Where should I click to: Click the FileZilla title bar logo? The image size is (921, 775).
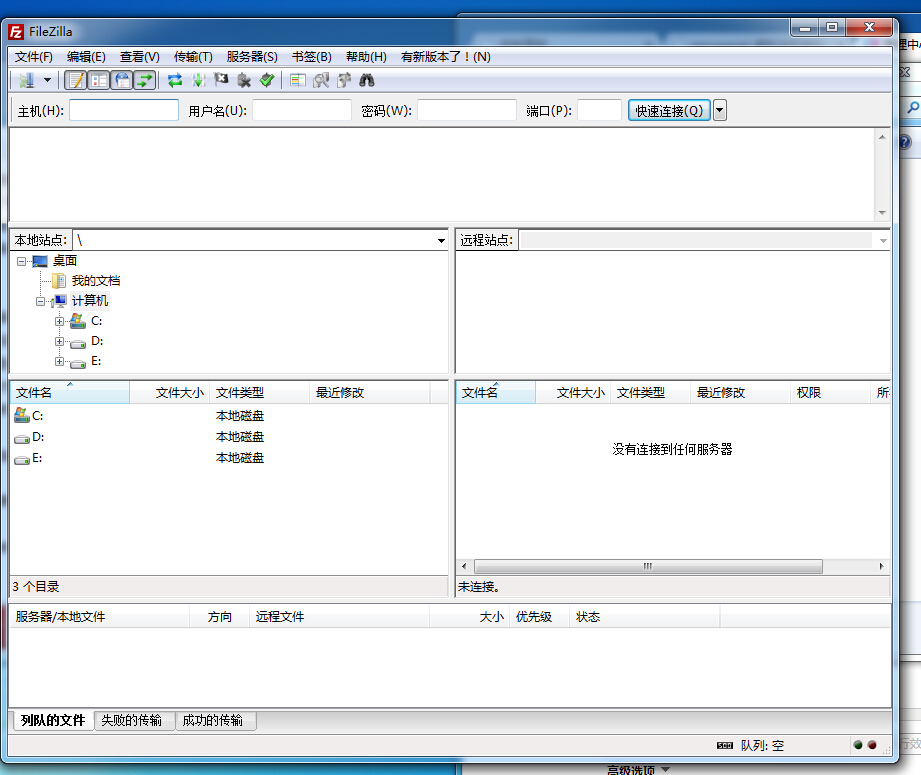click(x=16, y=32)
